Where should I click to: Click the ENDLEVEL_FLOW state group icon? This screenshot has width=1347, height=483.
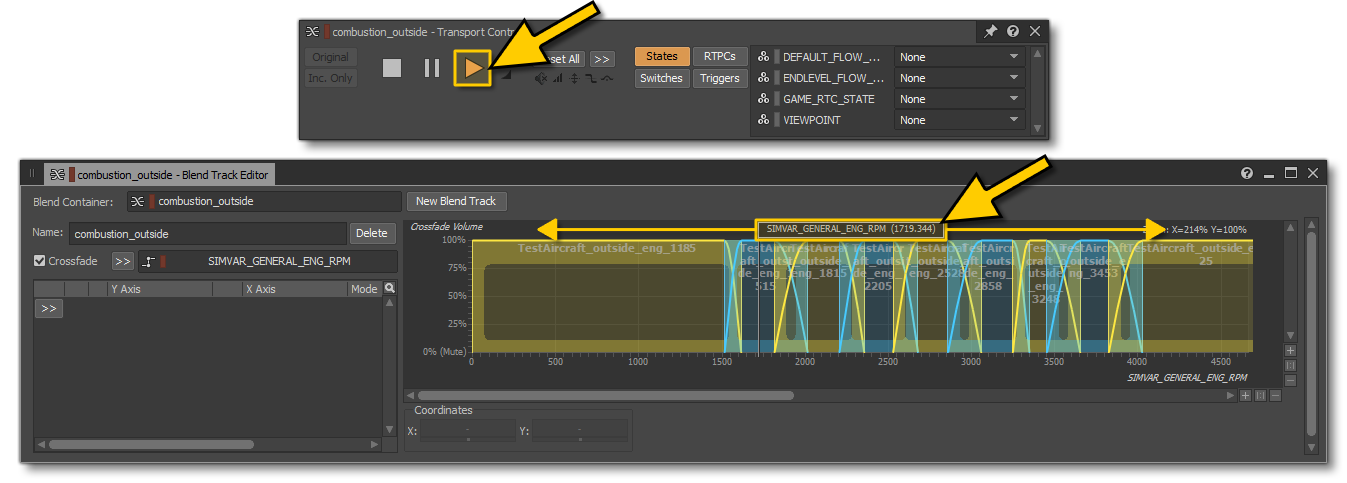pos(764,78)
